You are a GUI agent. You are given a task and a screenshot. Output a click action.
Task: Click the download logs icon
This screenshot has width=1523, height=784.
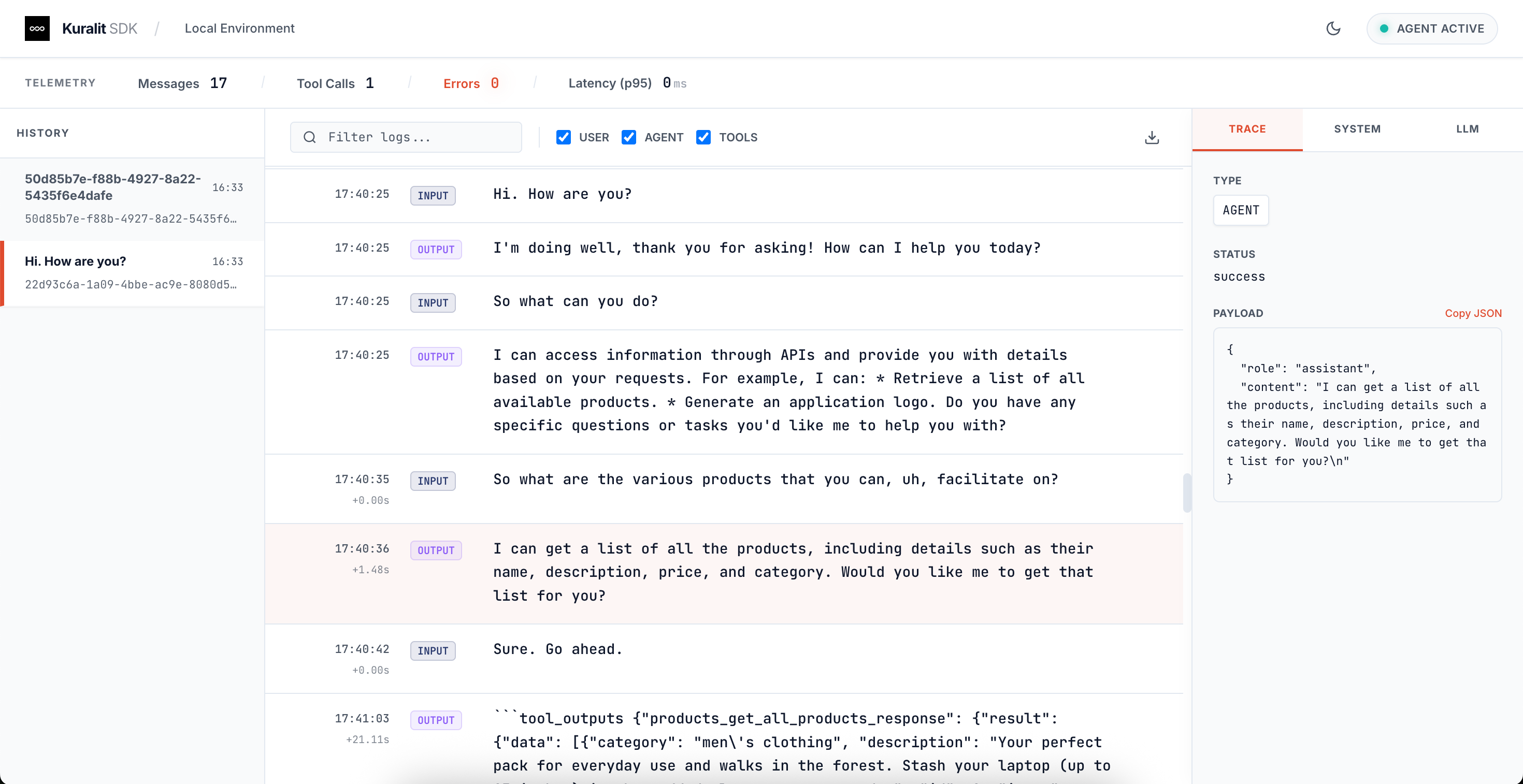coord(1151,137)
